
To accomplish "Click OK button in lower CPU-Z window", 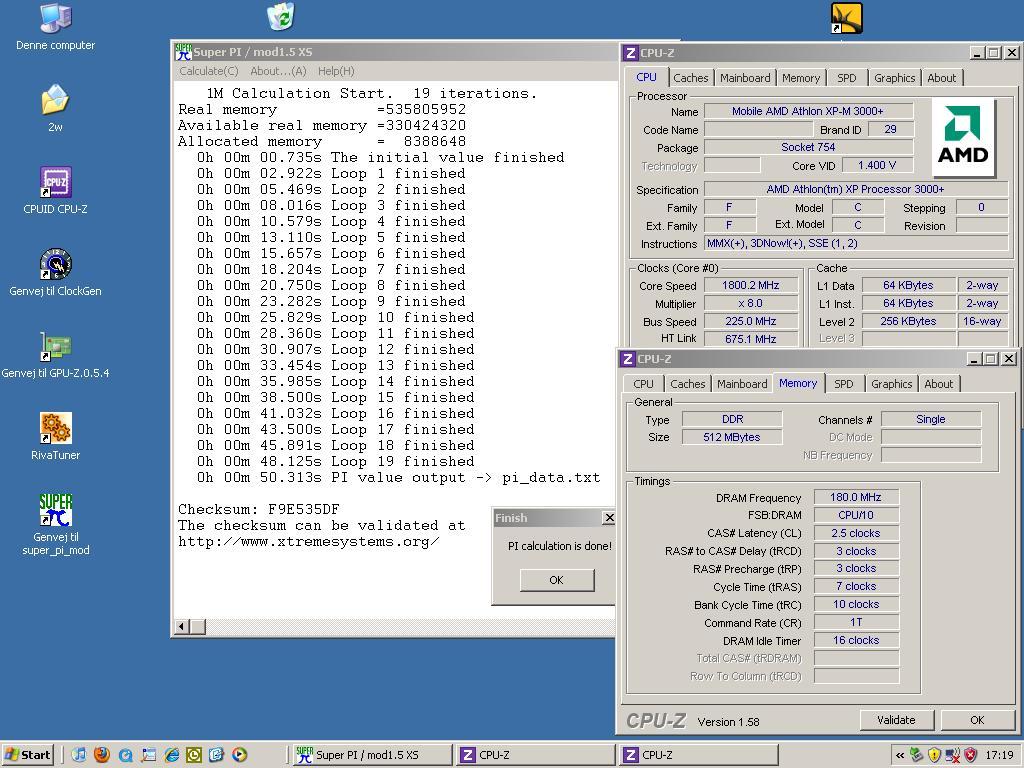I will tap(977, 720).
